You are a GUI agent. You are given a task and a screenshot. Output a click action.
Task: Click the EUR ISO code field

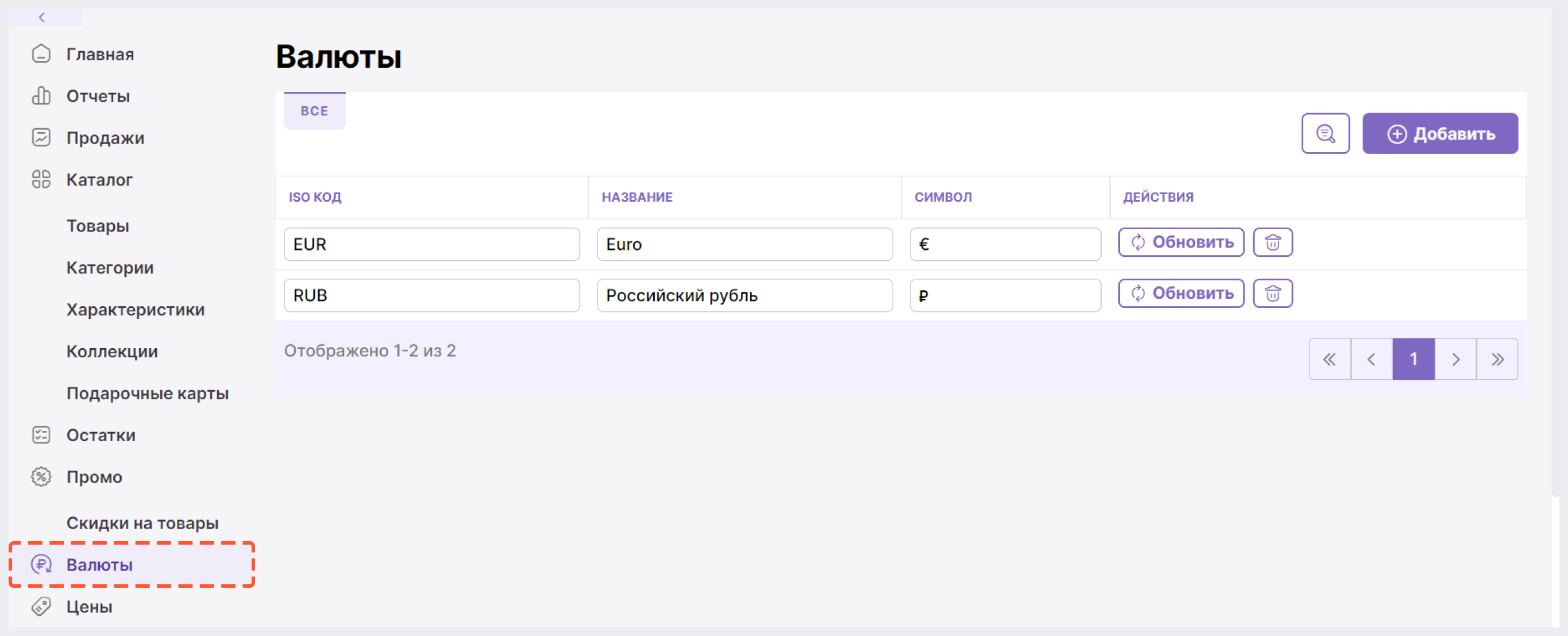point(431,244)
